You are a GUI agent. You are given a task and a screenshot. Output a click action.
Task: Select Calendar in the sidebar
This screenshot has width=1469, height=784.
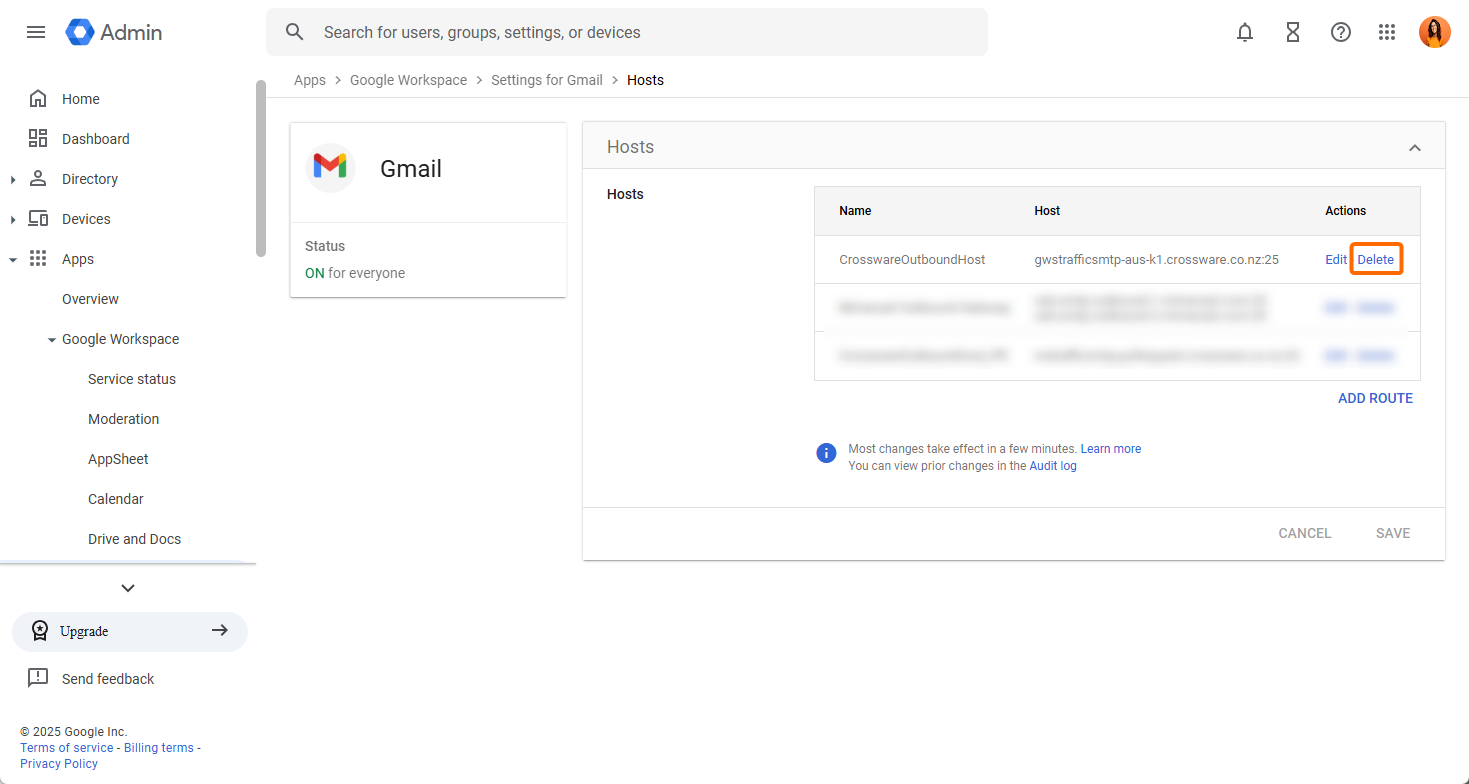click(x=116, y=499)
